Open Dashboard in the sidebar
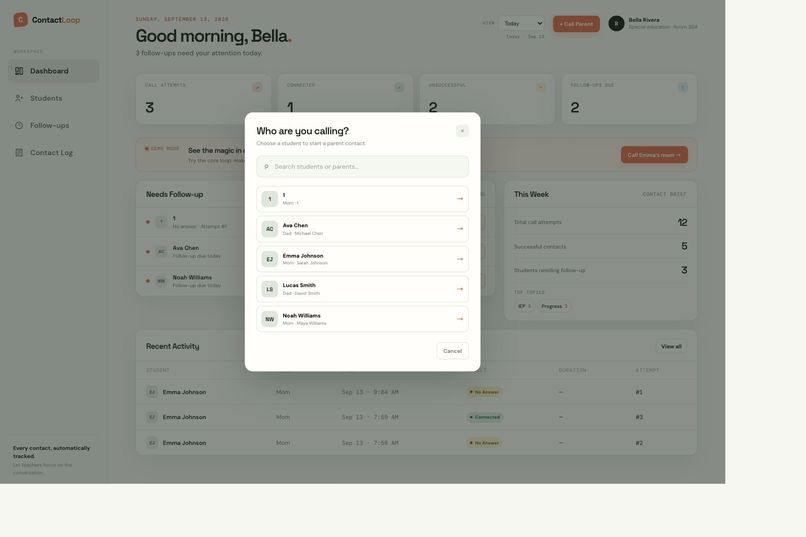This screenshot has width=806, height=537. [x=53, y=71]
